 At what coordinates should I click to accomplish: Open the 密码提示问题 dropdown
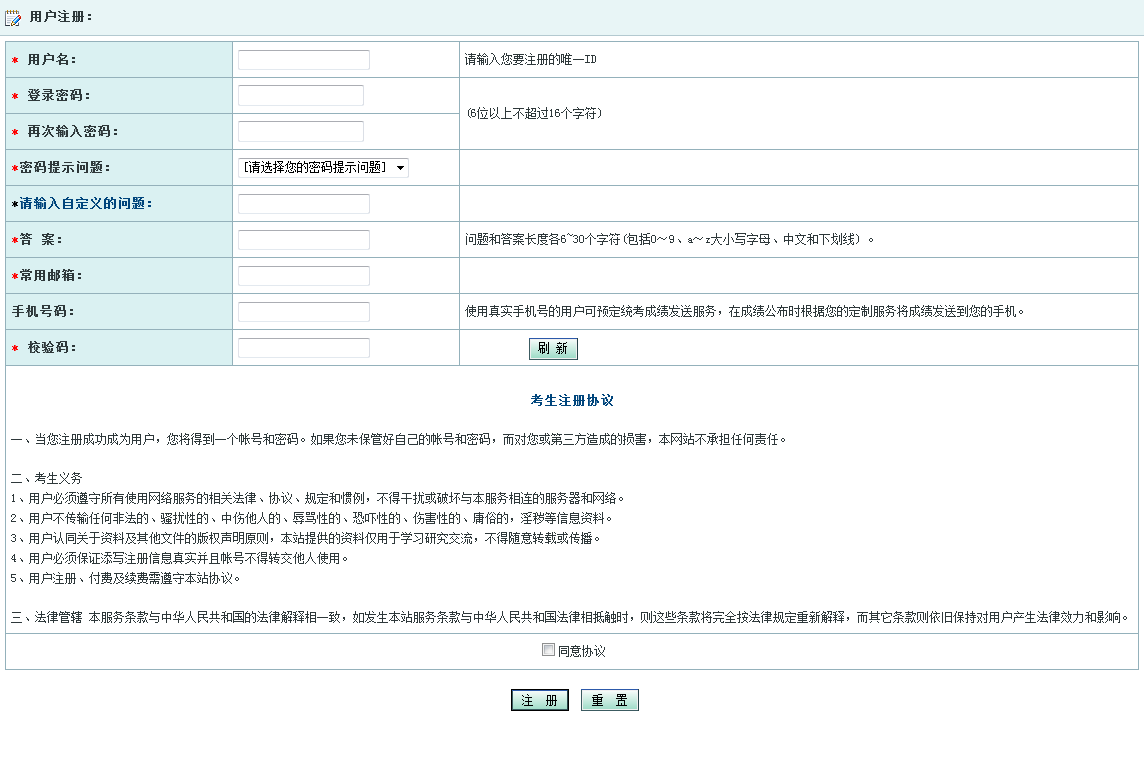[323, 168]
